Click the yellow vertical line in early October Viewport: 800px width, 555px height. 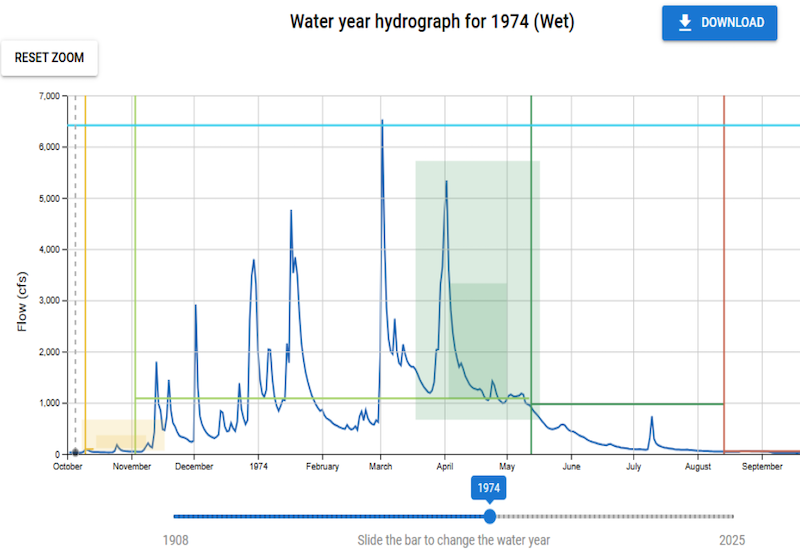point(85,250)
